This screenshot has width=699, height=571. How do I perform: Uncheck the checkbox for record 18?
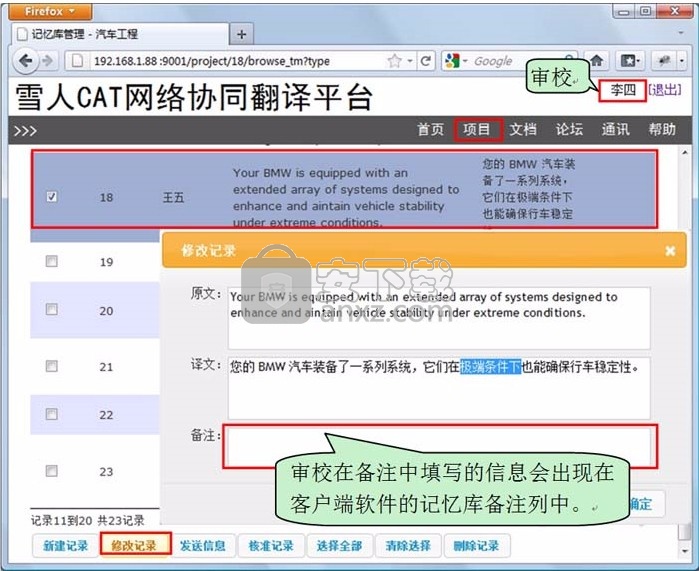click(52, 197)
